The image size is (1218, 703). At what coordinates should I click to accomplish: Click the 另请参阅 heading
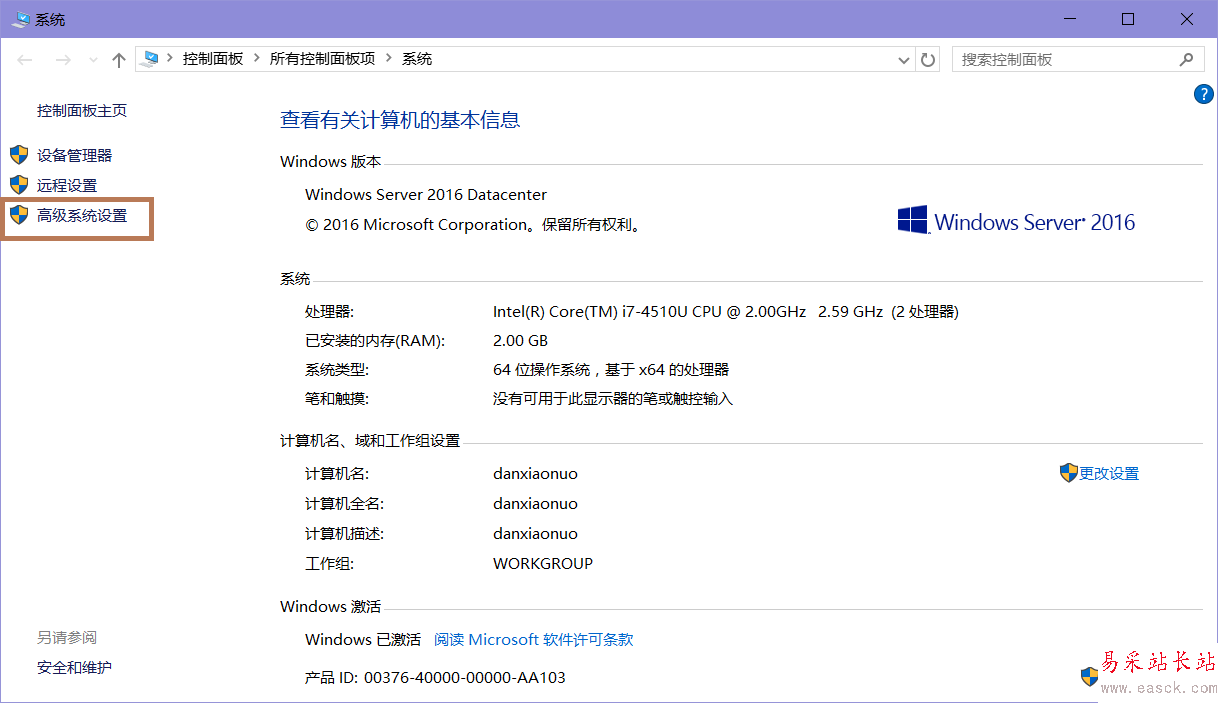coord(67,637)
